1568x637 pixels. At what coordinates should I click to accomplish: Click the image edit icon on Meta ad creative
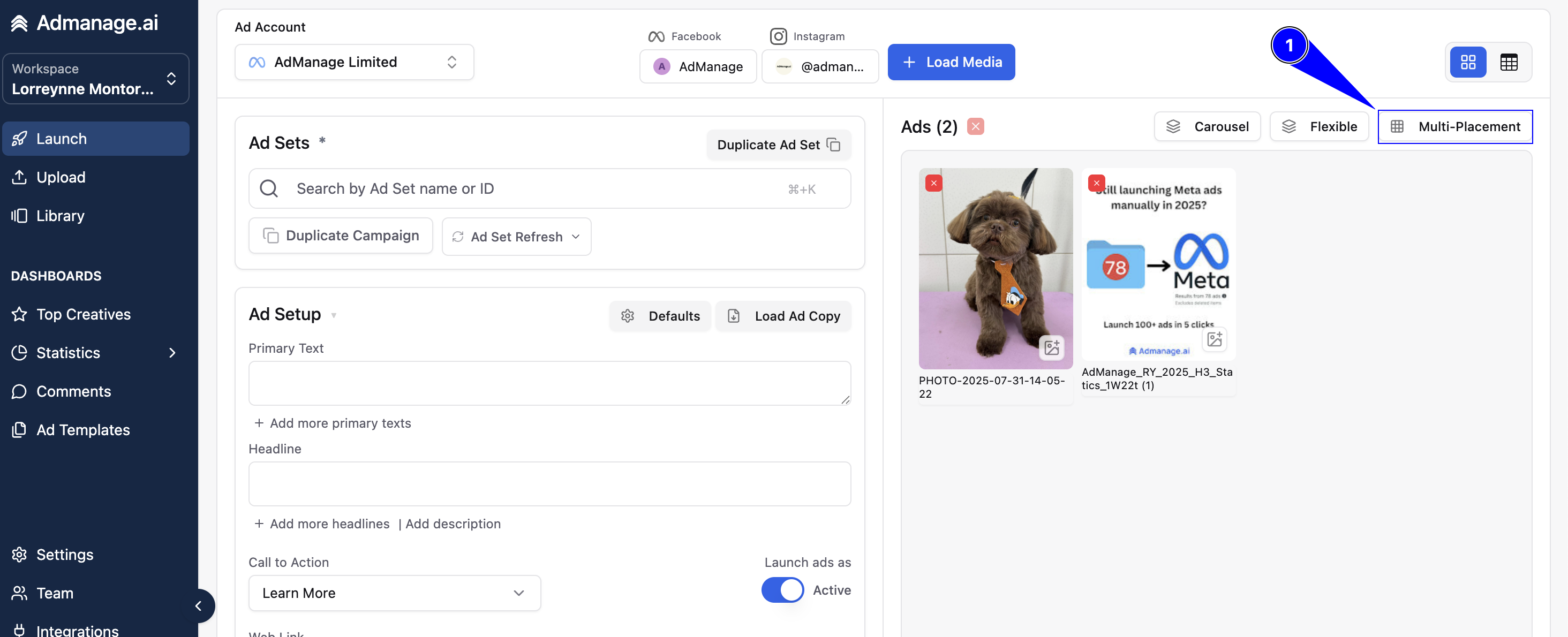(x=1215, y=339)
